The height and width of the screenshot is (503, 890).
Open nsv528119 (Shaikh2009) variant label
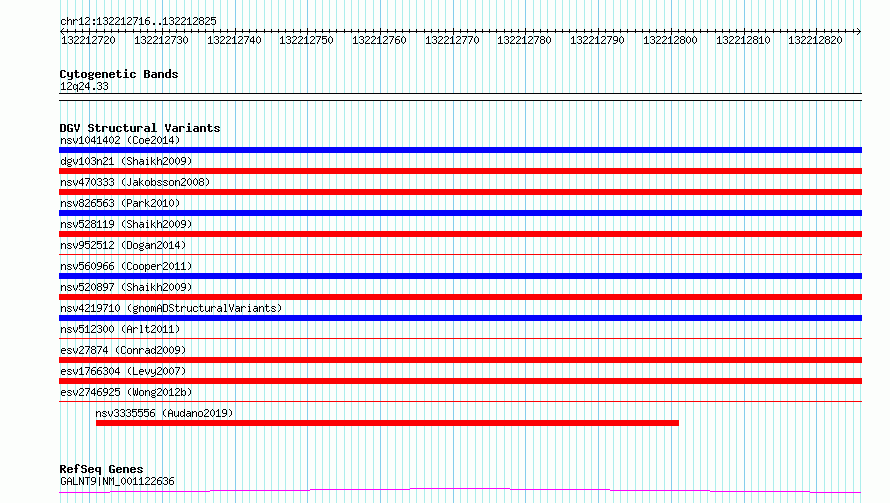(x=126, y=224)
